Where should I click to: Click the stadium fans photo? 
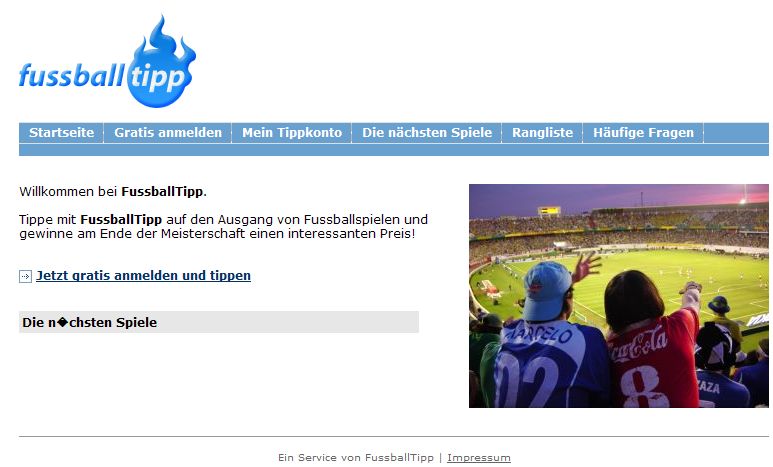(x=619, y=296)
